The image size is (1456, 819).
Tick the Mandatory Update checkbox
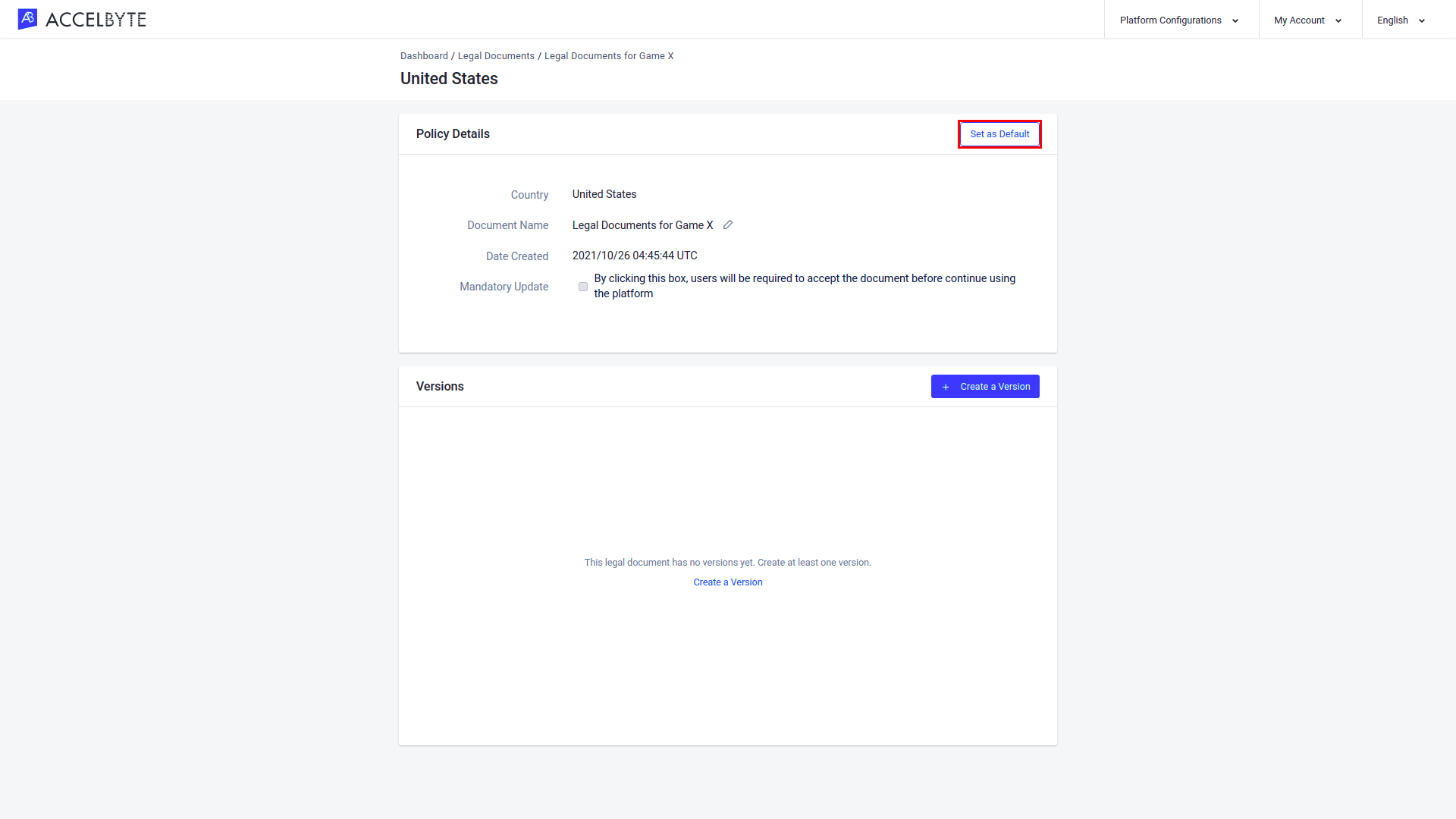[583, 287]
